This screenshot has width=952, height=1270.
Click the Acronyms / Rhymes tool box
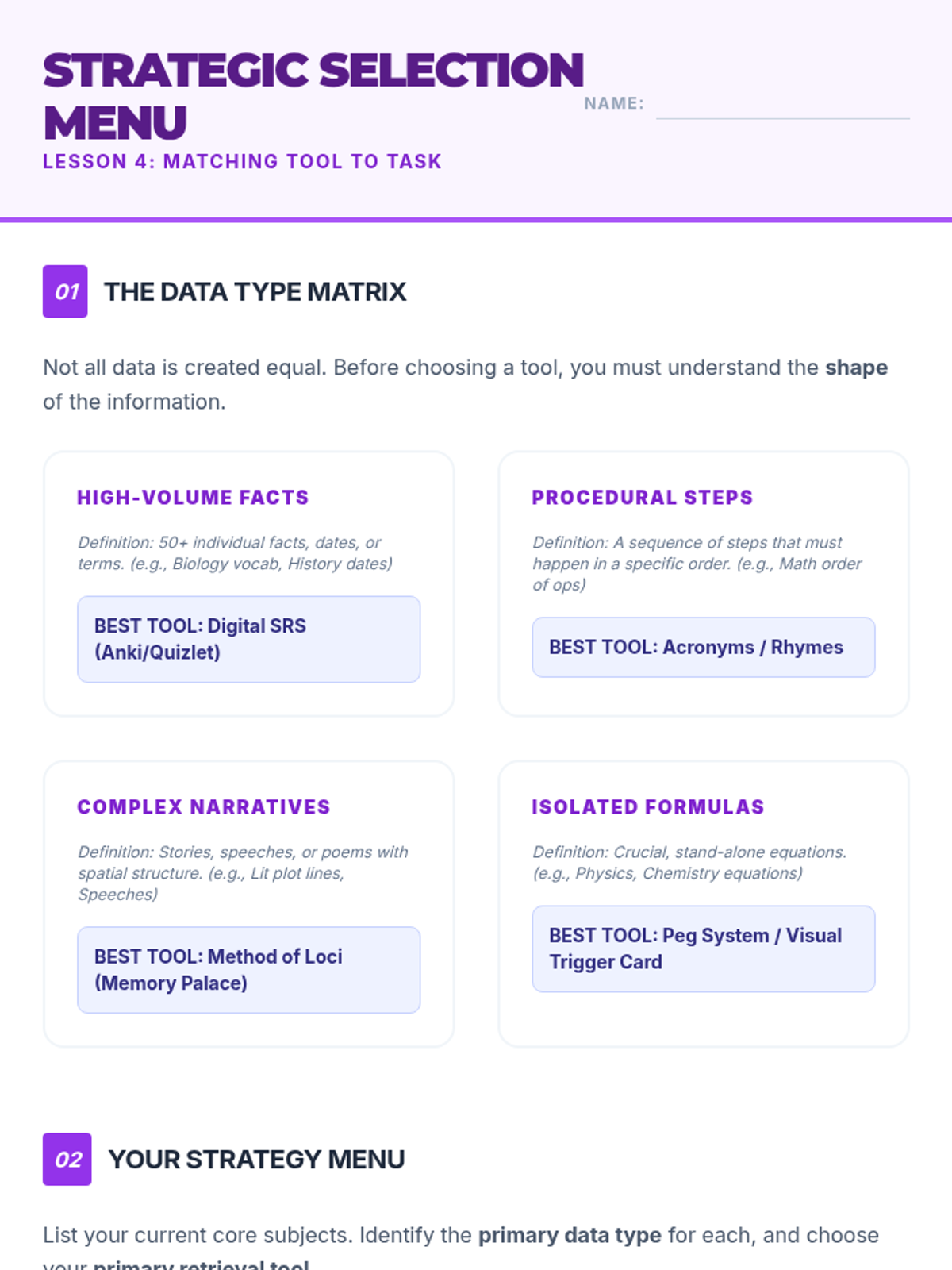pos(704,647)
